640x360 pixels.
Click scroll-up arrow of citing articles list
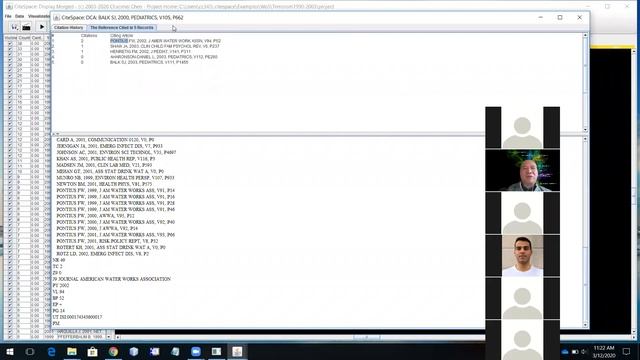[585, 36]
